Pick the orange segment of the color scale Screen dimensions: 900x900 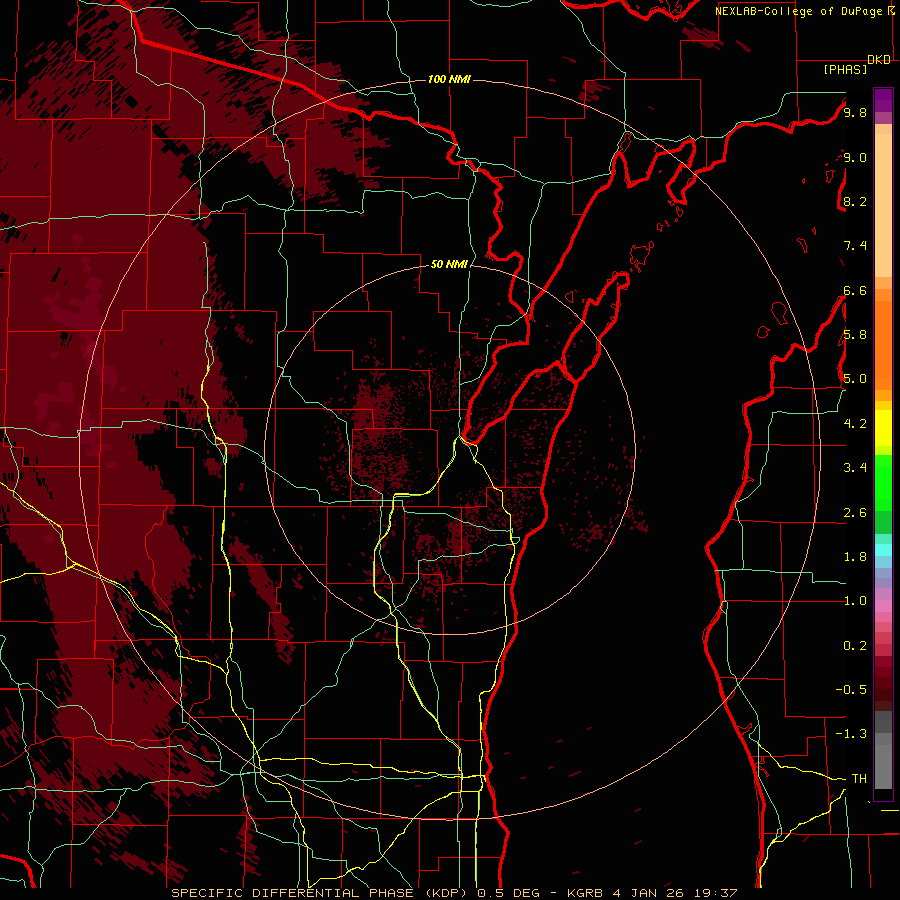[x=883, y=346]
